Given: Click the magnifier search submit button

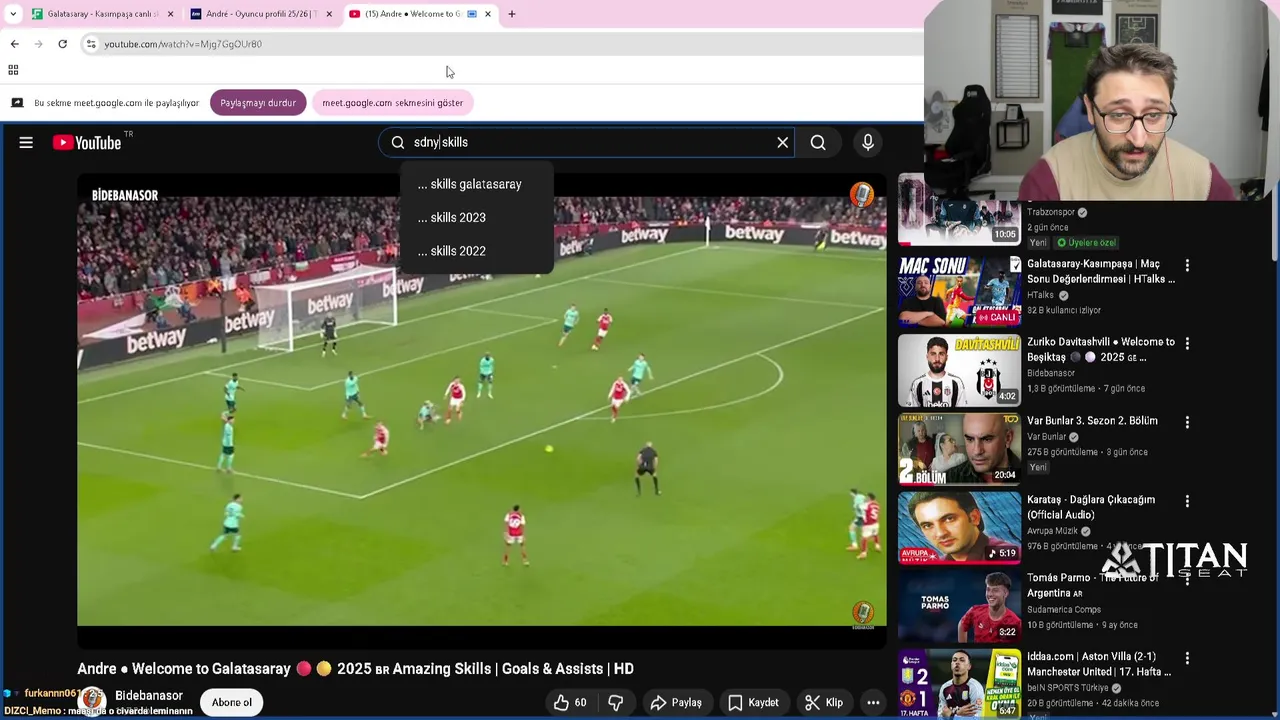Looking at the screenshot, I should (x=818, y=143).
